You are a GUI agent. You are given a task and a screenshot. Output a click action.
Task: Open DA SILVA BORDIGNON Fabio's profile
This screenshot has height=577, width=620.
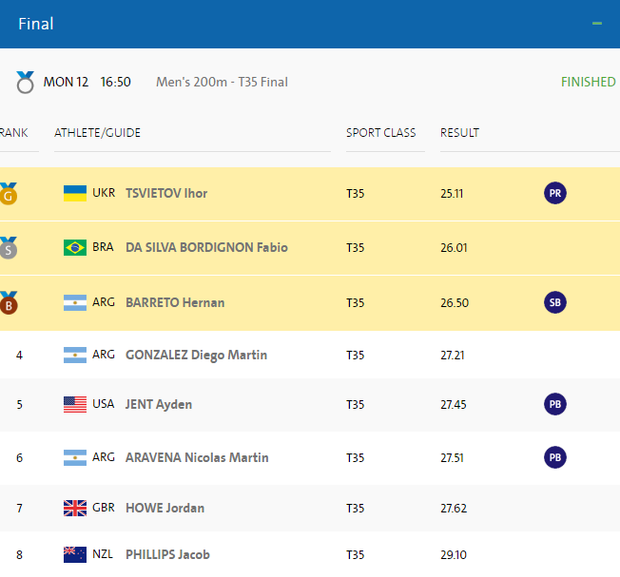[x=206, y=248]
